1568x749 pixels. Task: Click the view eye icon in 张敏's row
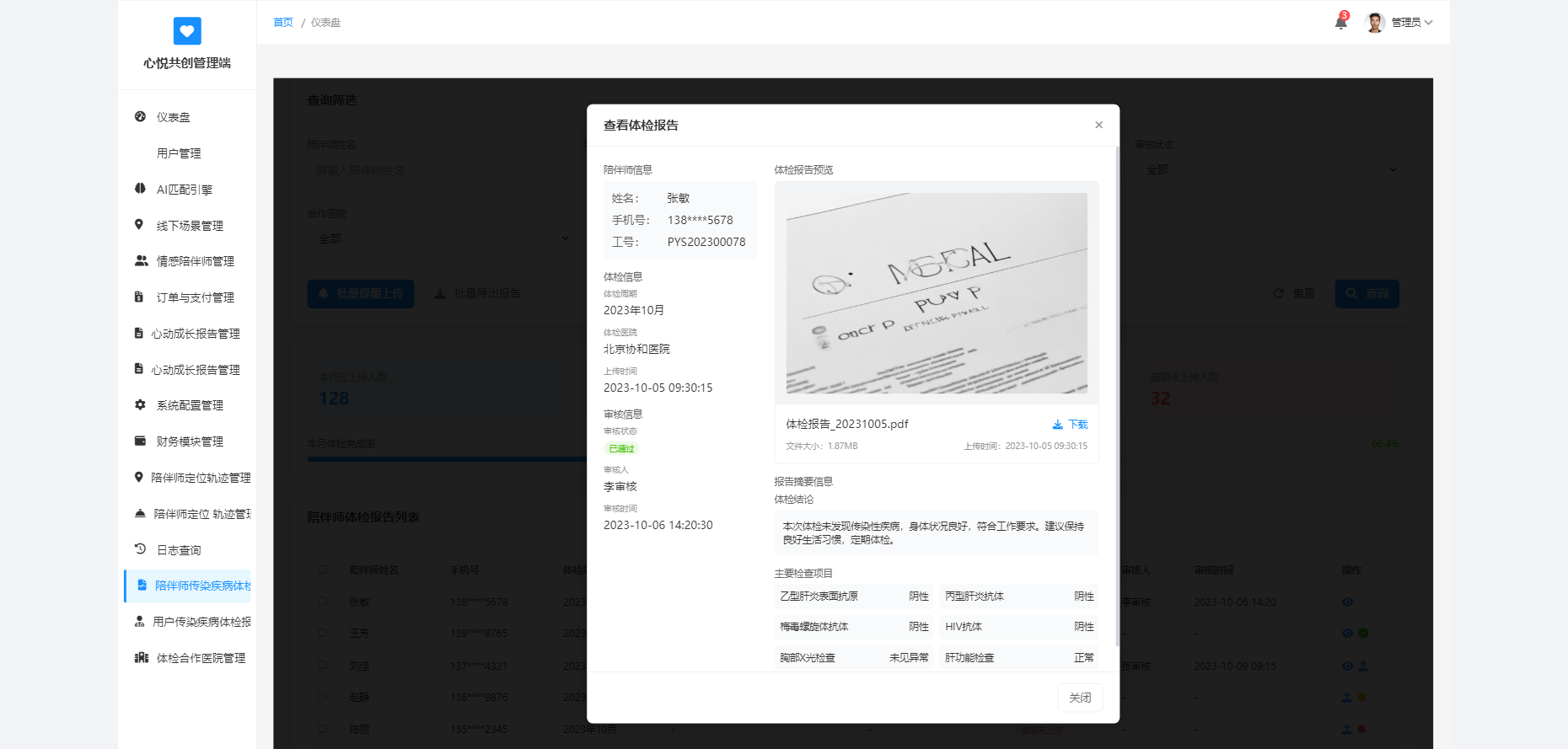tap(1347, 602)
